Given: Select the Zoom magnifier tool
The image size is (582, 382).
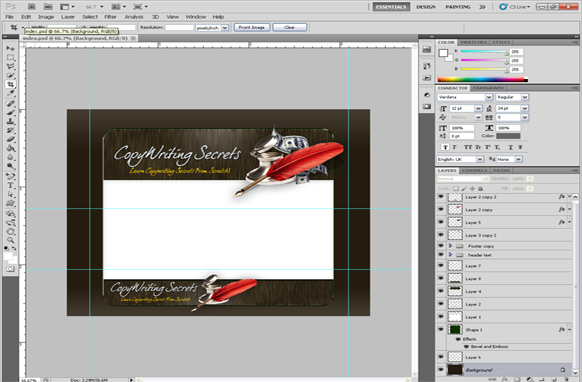Looking at the screenshot, I should [10, 240].
